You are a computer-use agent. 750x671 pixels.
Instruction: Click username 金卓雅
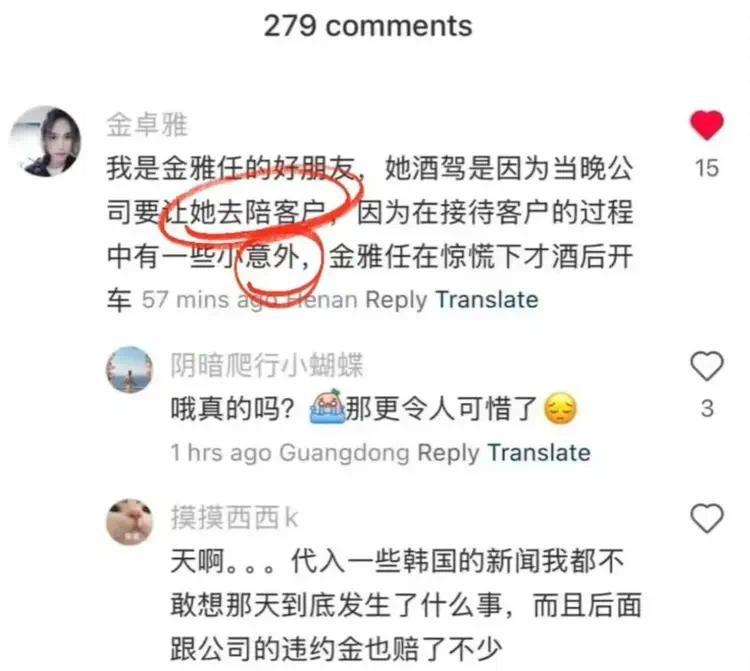pos(147,125)
